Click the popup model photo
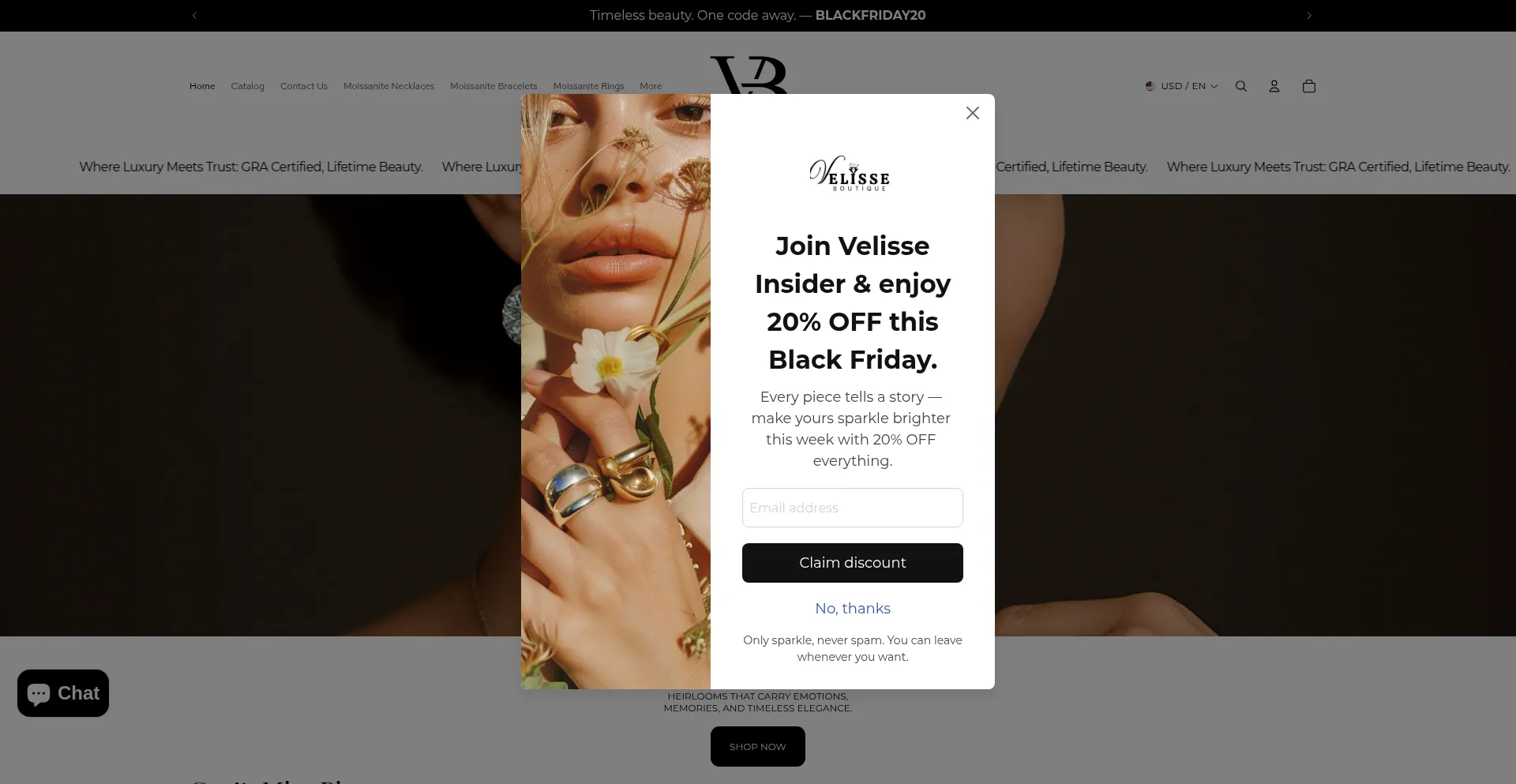Screen dimensions: 1516x784 tap(616, 392)
